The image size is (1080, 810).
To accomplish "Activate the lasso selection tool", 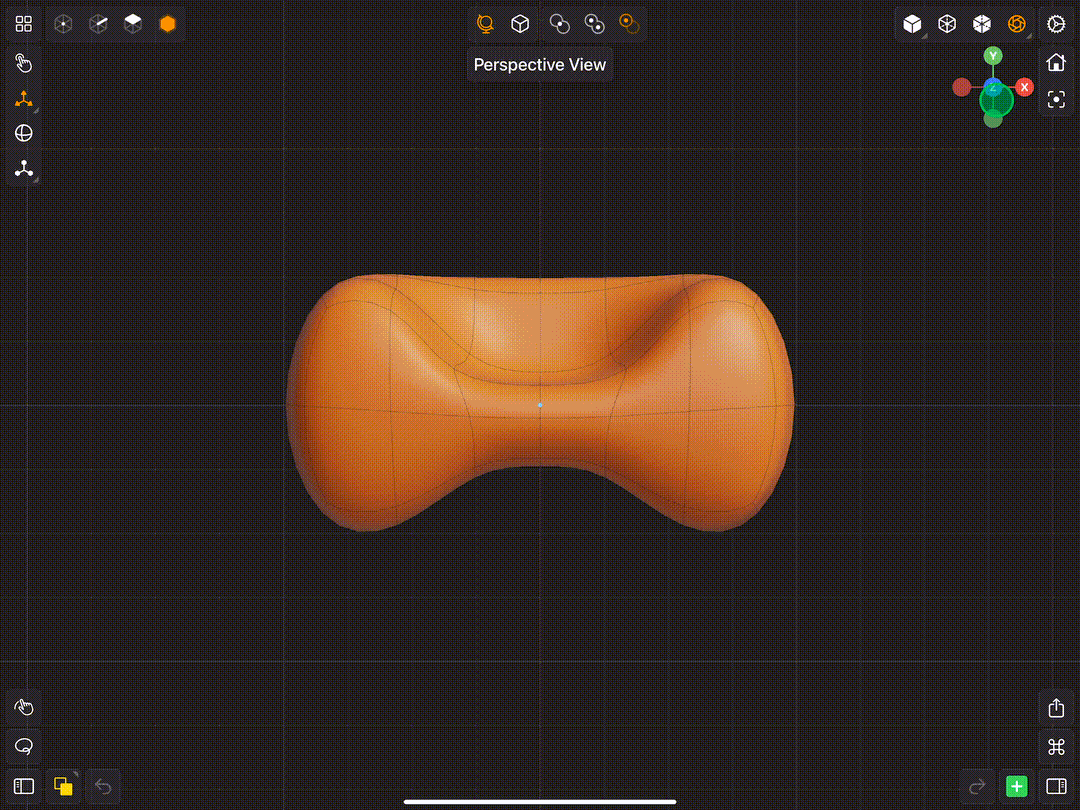I will pos(23,747).
